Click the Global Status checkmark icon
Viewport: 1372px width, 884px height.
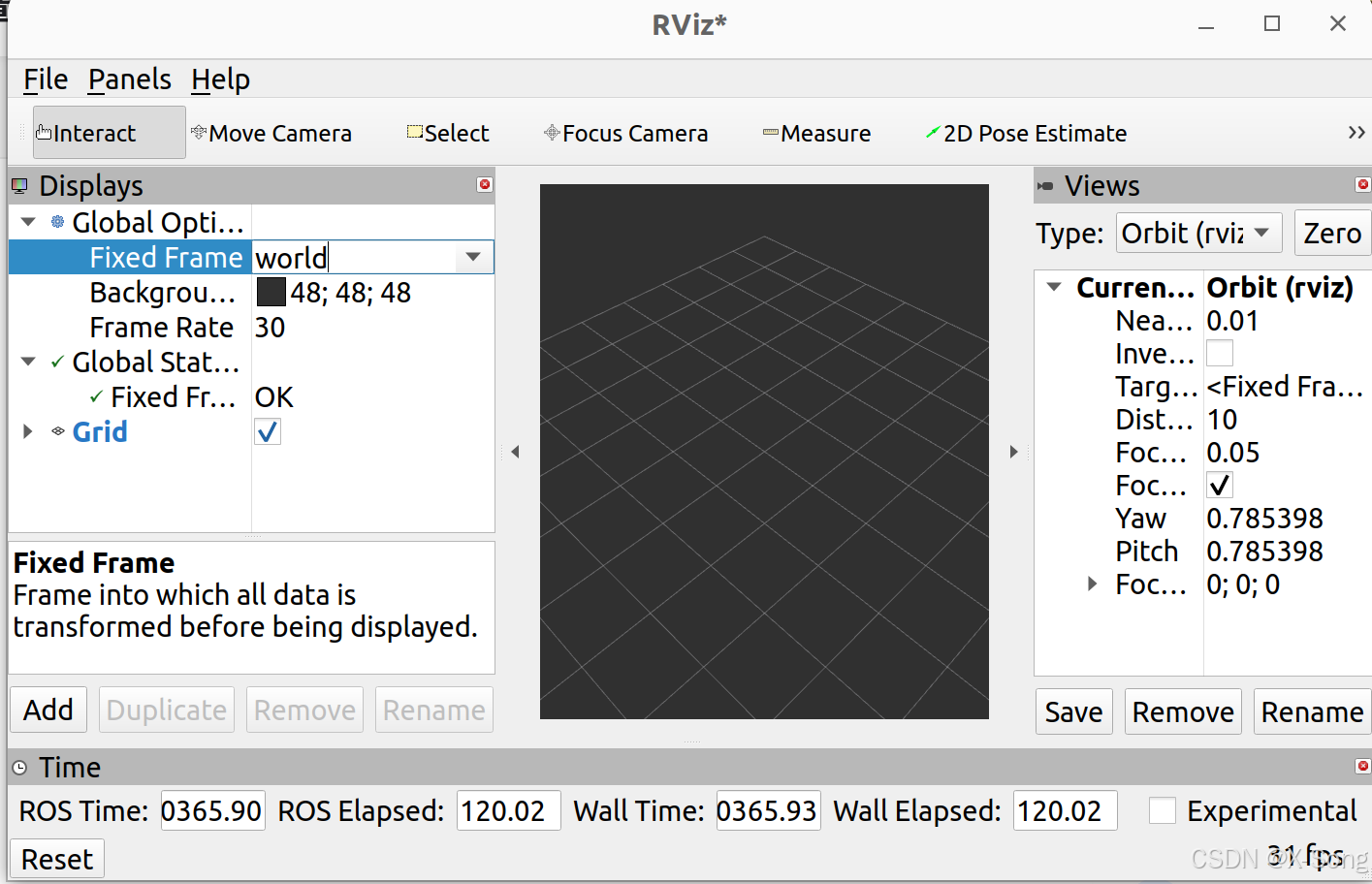(57, 363)
